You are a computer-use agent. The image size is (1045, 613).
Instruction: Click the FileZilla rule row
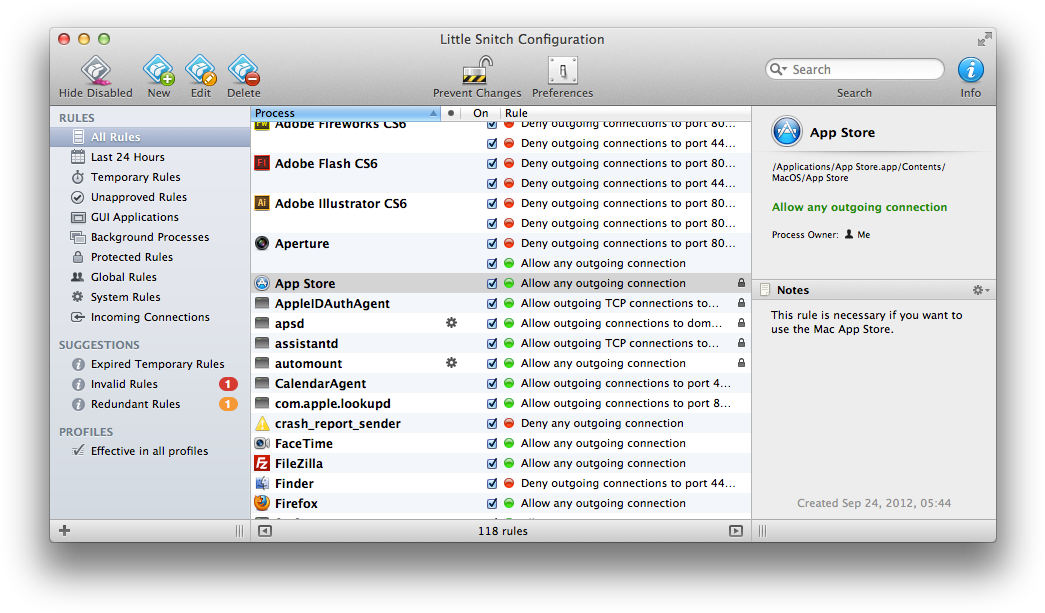(x=500, y=464)
